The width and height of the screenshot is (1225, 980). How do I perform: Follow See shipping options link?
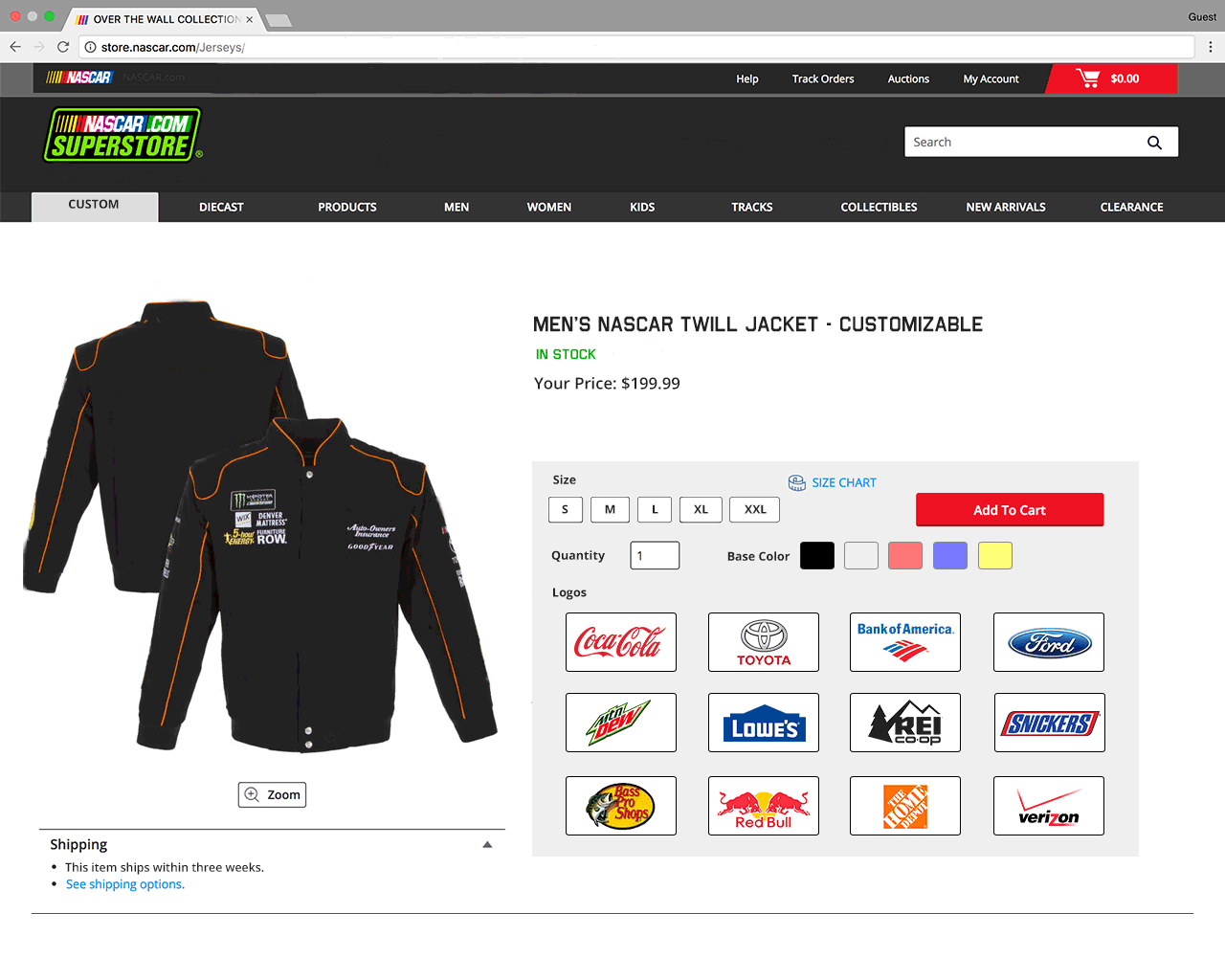[x=124, y=884]
